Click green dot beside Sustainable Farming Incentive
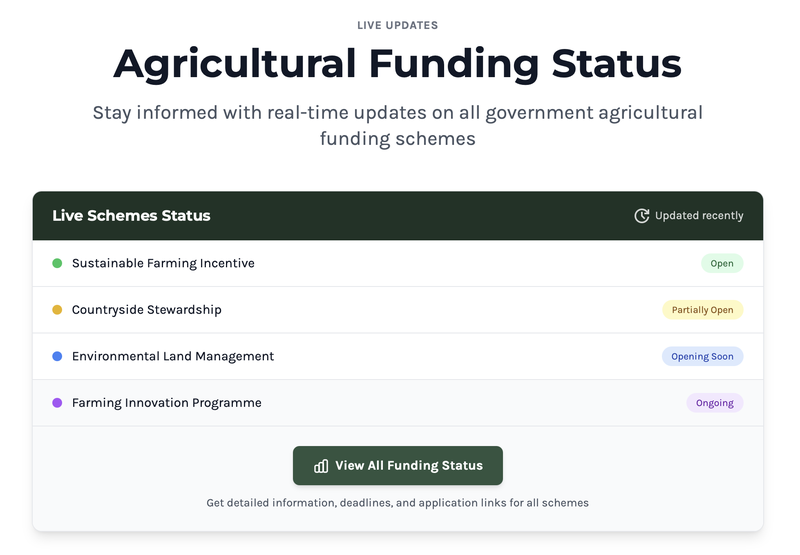Image resolution: width=800 pixels, height=555 pixels. pos(57,264)
